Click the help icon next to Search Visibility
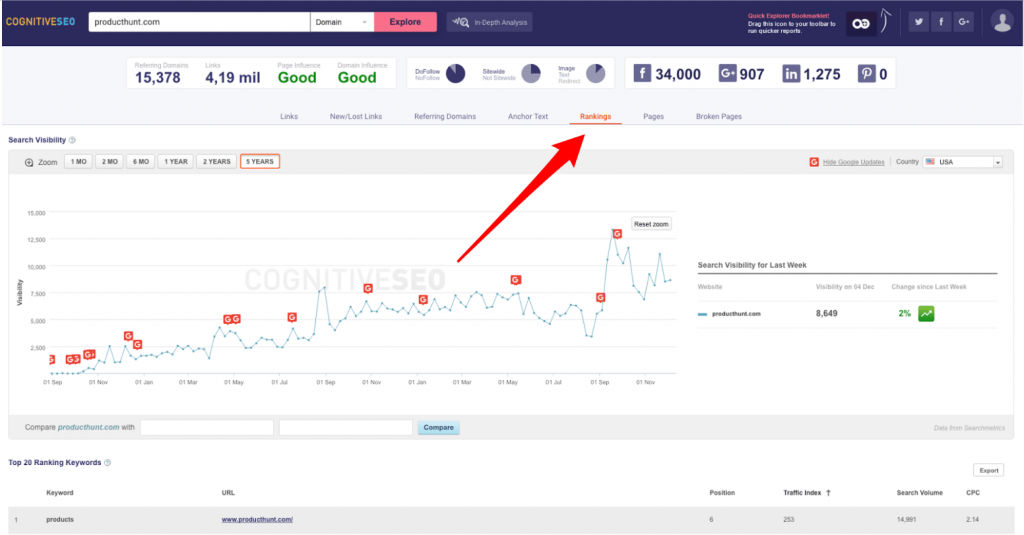 pos(72,140)
